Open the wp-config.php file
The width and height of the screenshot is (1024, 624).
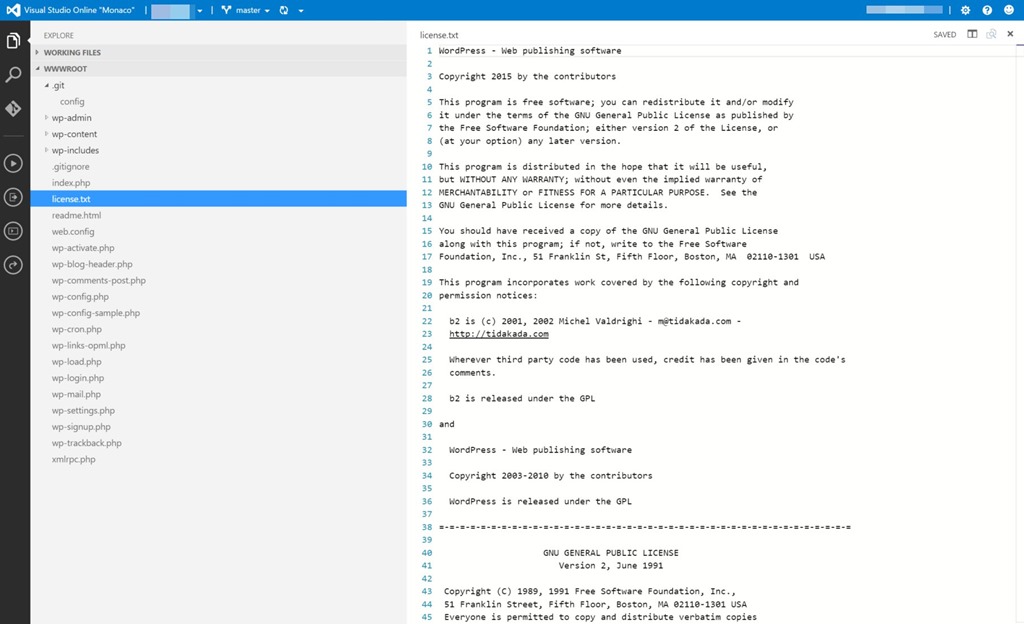(80, 297)
